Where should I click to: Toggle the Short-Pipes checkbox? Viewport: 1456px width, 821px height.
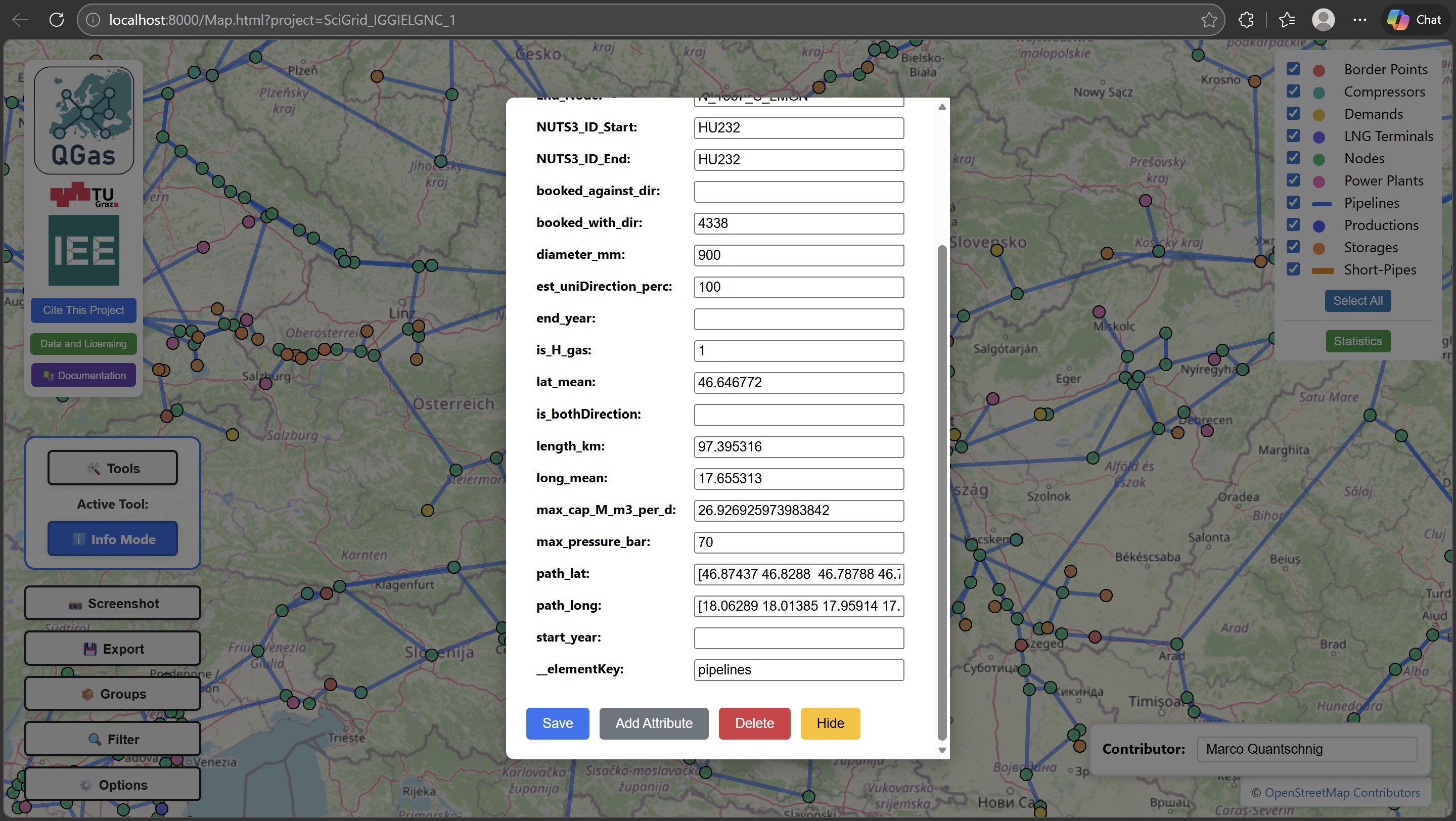coord(1293,269)
